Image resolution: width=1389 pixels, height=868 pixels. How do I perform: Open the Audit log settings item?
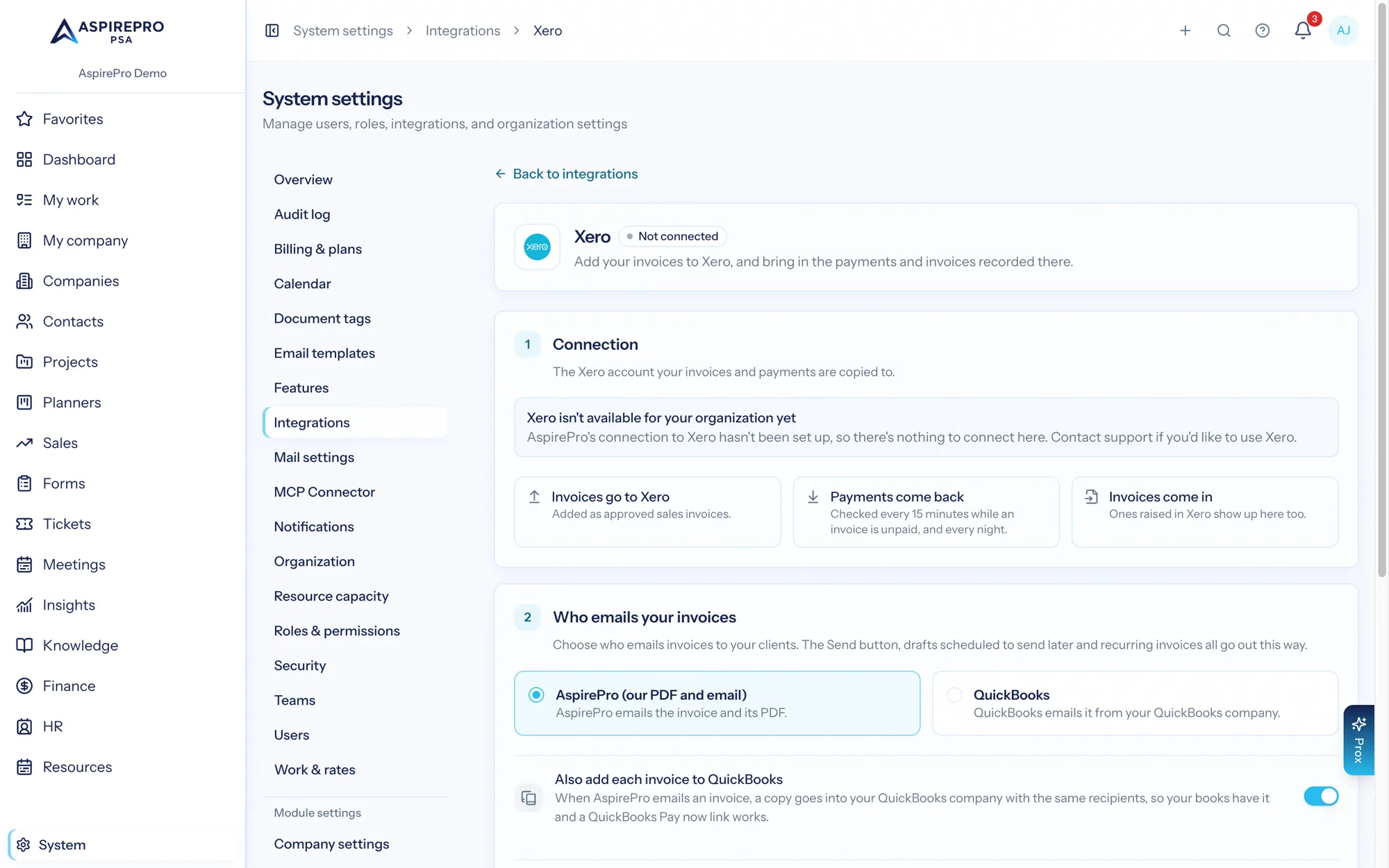(x=356, y=215)
